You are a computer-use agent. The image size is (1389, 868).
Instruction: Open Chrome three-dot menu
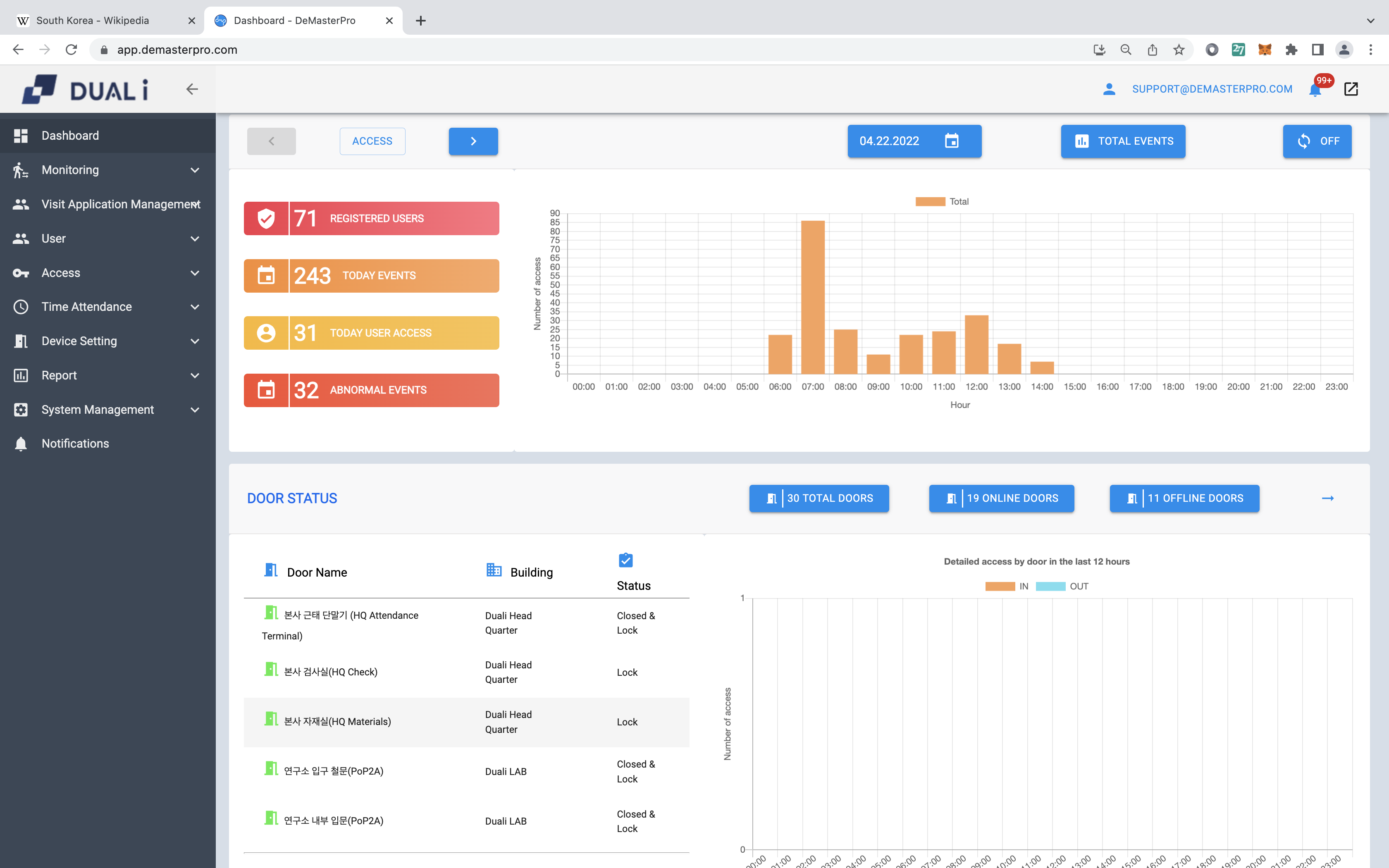tap(1371, 50)
